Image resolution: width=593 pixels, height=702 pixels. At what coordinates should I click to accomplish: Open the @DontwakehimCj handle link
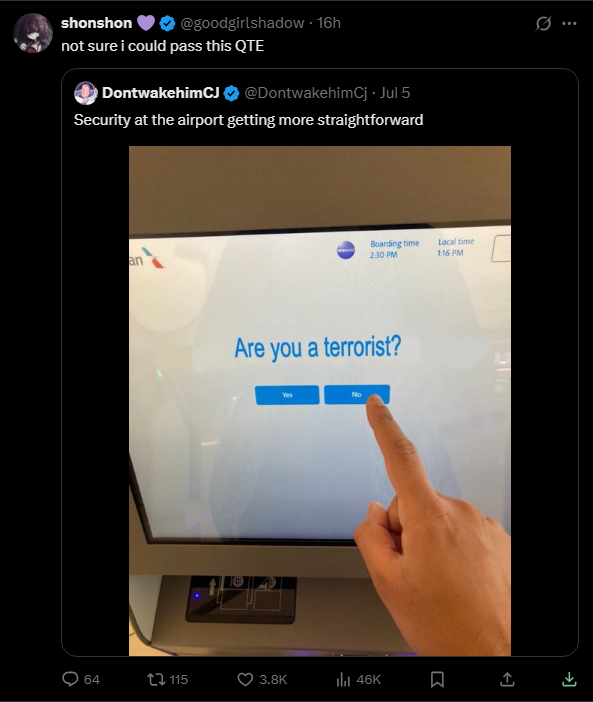tap(306, 93)
